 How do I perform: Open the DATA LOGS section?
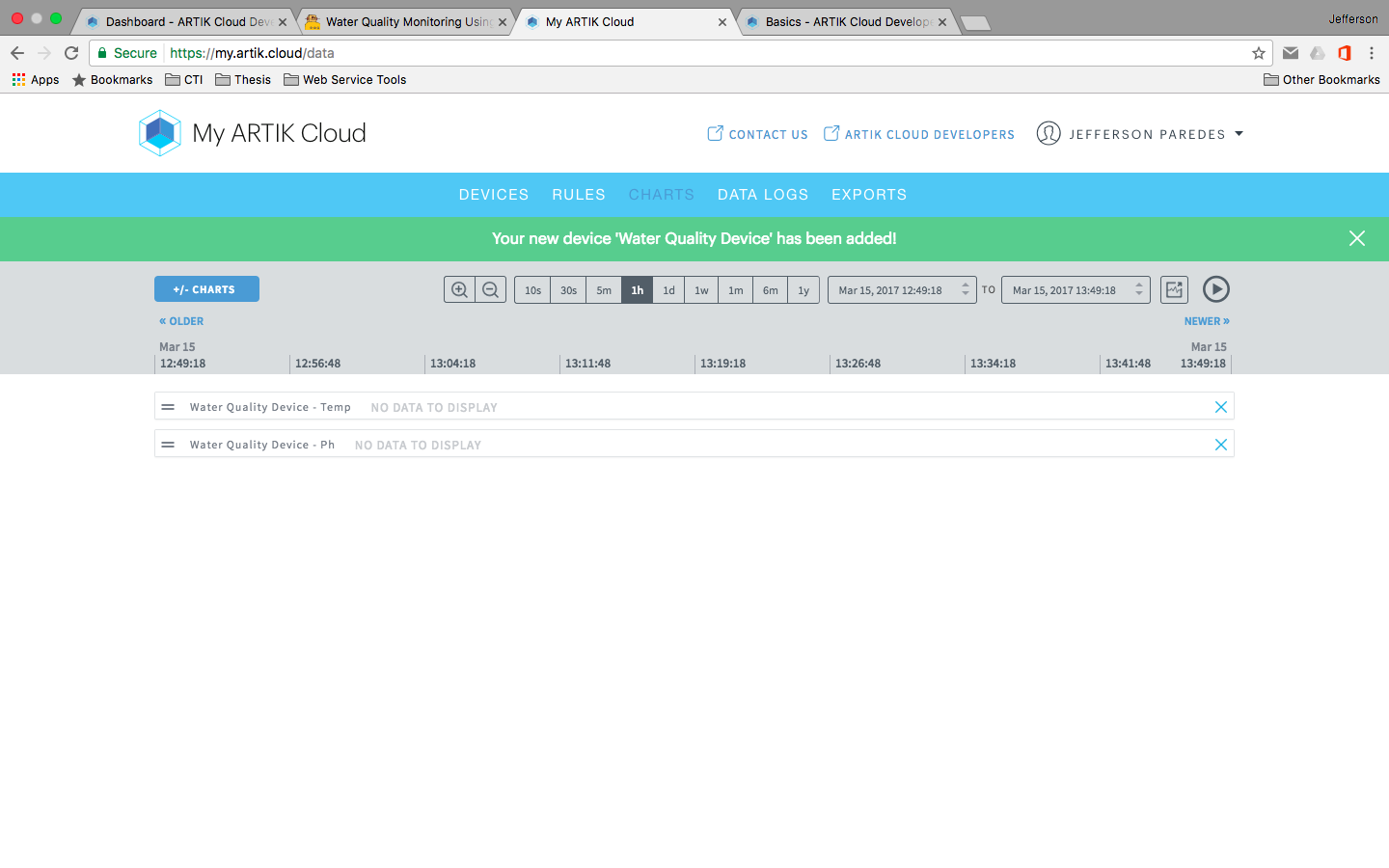tap(763, 195)
